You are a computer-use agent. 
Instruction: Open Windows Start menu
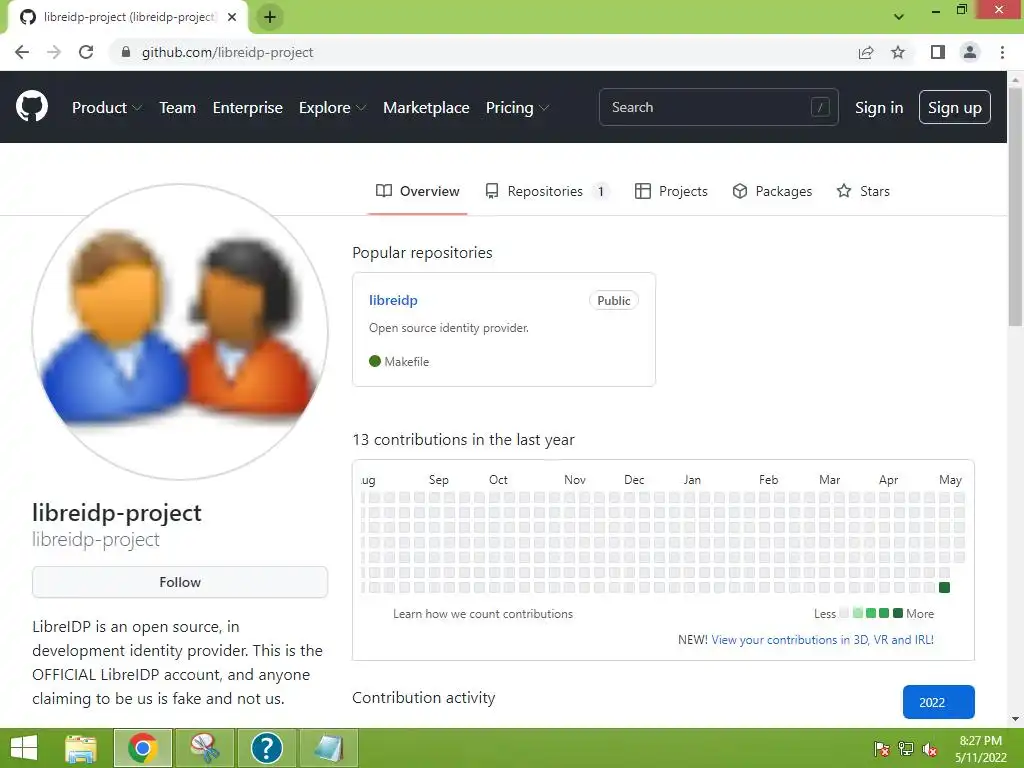[24, 748]
